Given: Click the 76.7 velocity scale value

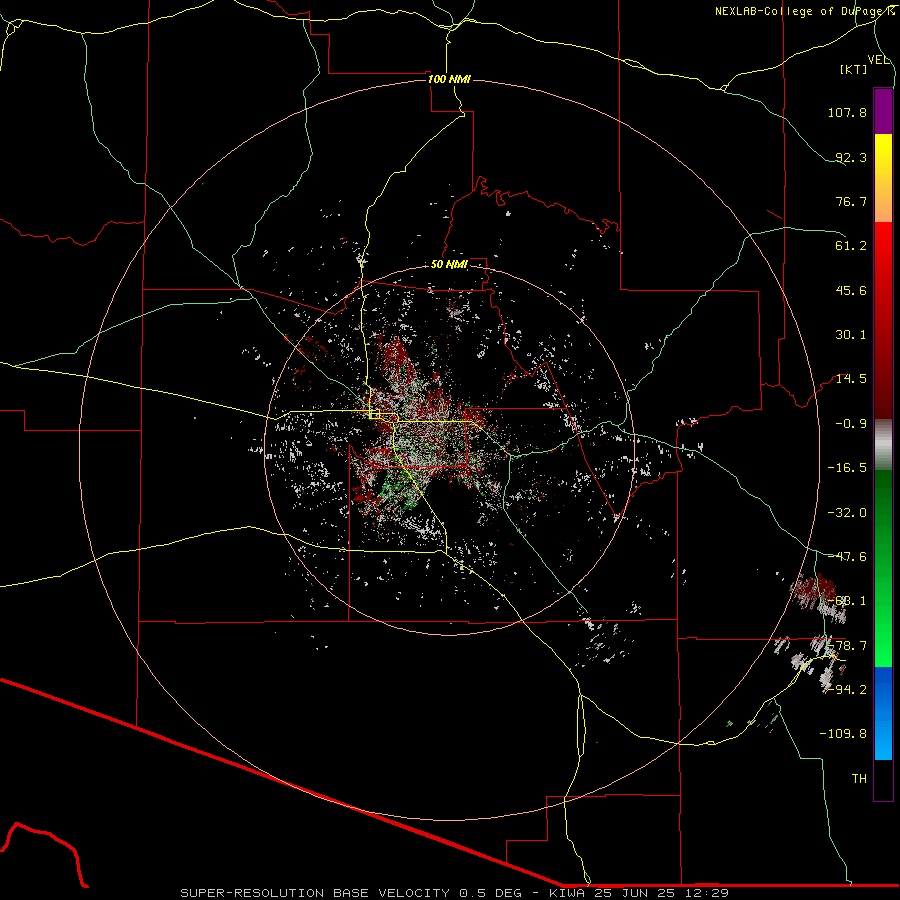Looking at the screenshot, I should [851, 201].
